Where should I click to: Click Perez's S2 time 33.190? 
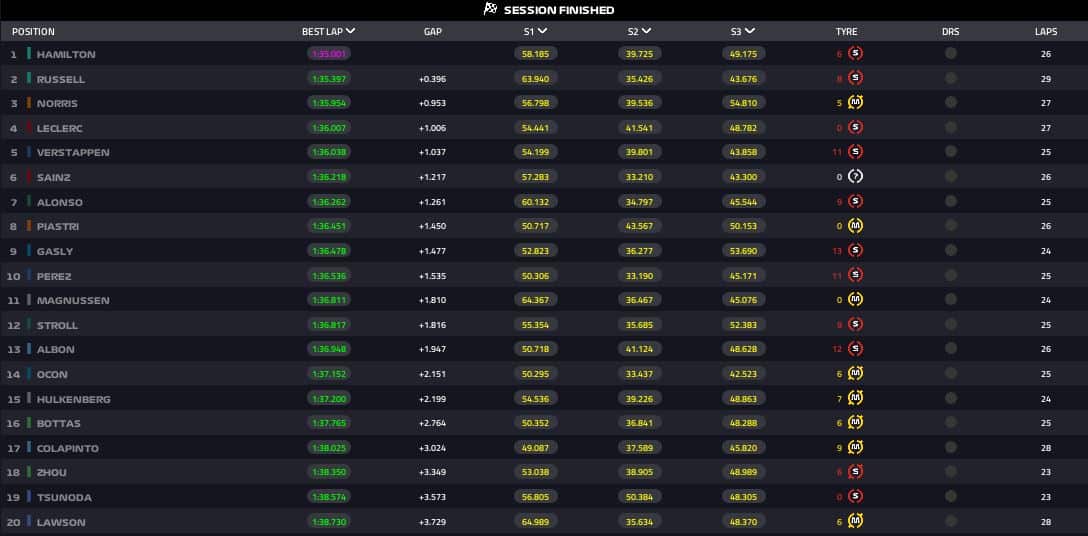640,276
